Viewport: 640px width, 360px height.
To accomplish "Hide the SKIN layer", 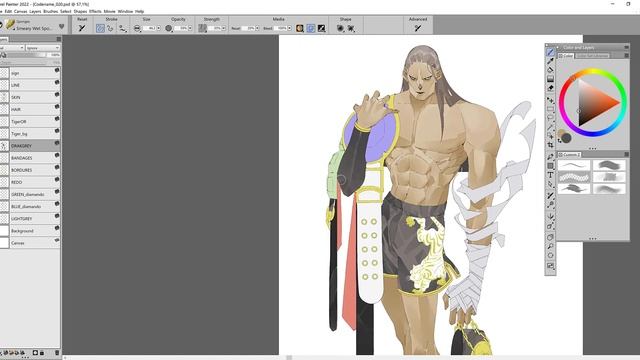I will point(57,95).
